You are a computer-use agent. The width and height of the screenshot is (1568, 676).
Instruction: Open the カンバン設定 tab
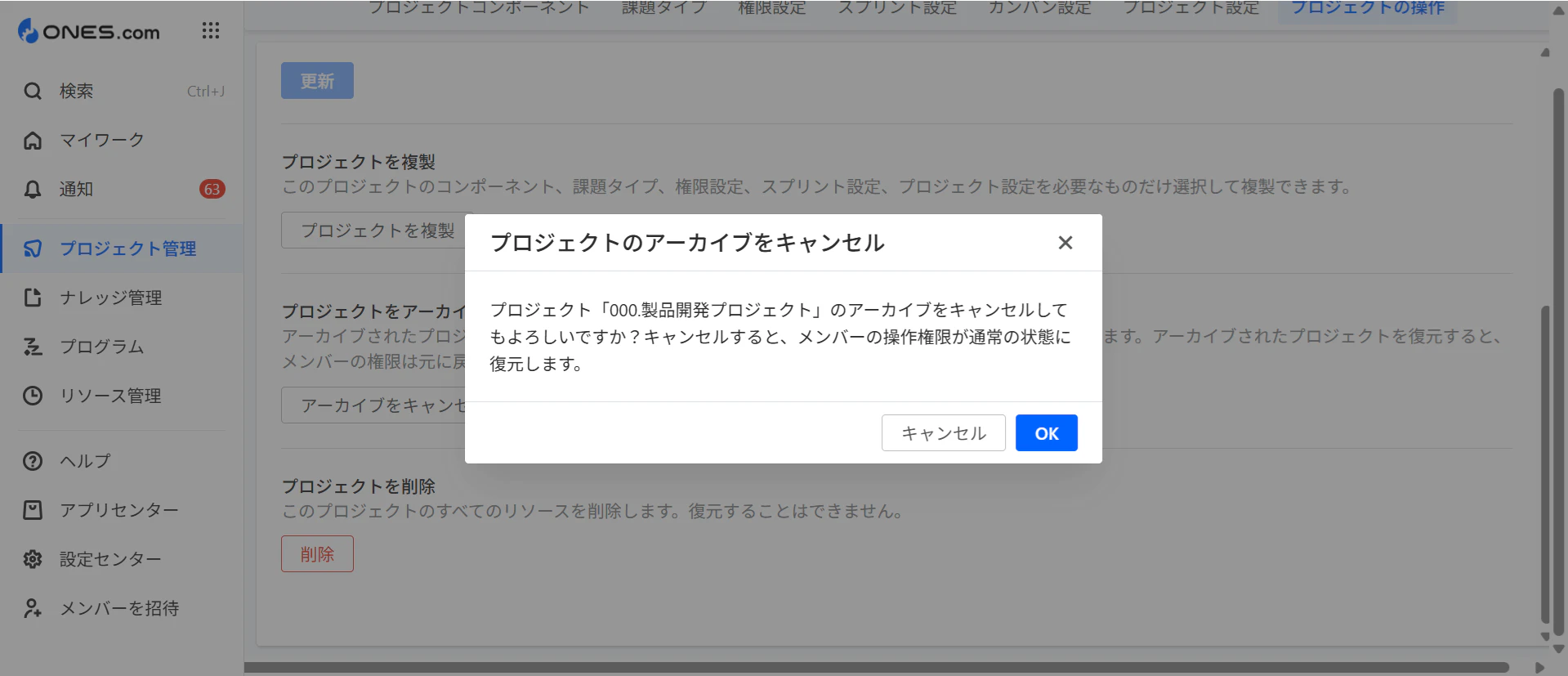[1039, 8]
